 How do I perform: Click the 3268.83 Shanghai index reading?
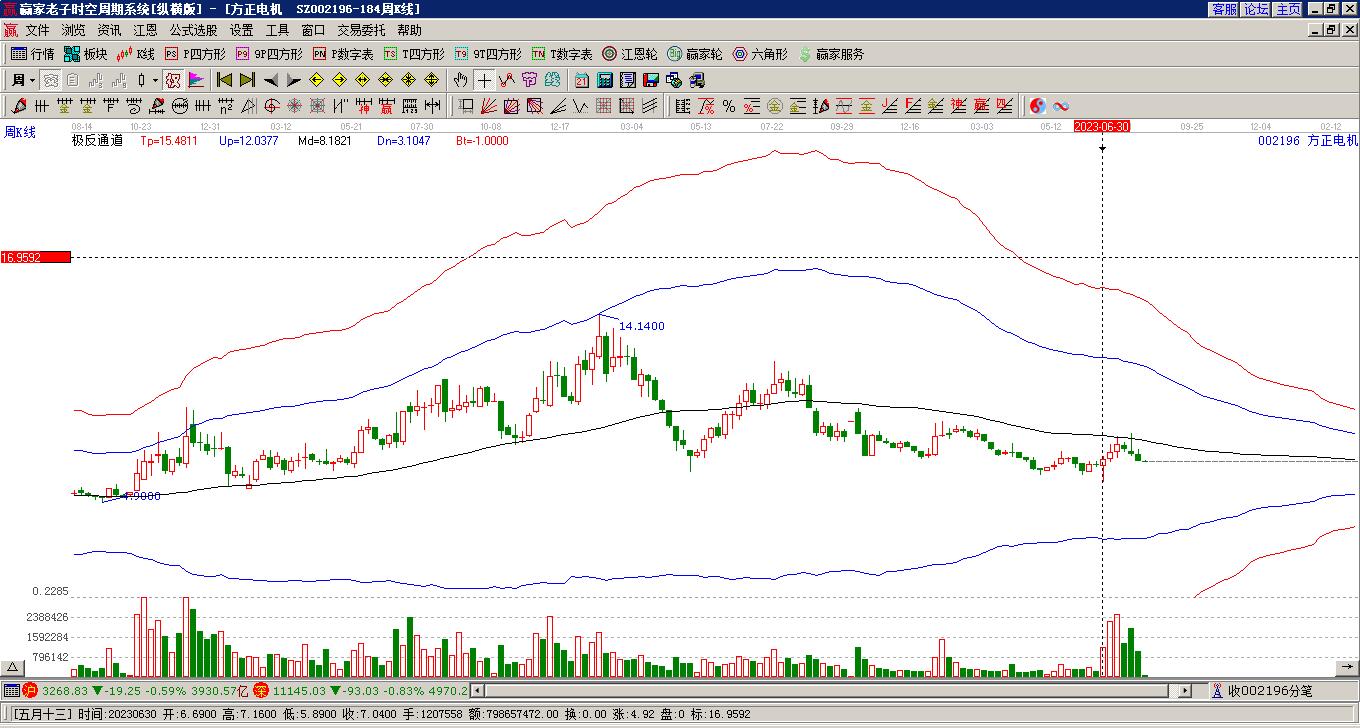point(65,691)
